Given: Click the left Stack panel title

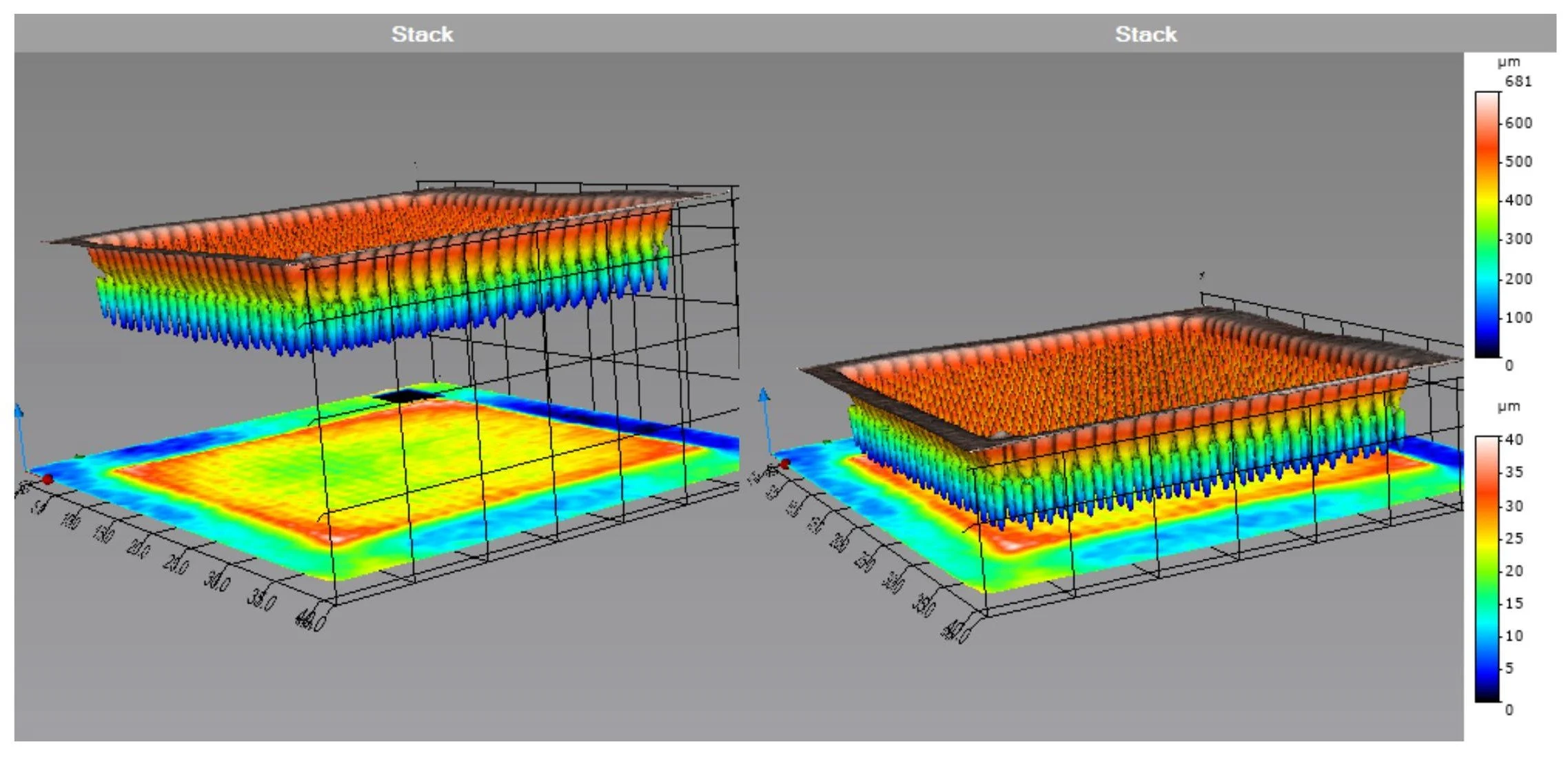Looking at the screenshot, I should tap(422, 34).
